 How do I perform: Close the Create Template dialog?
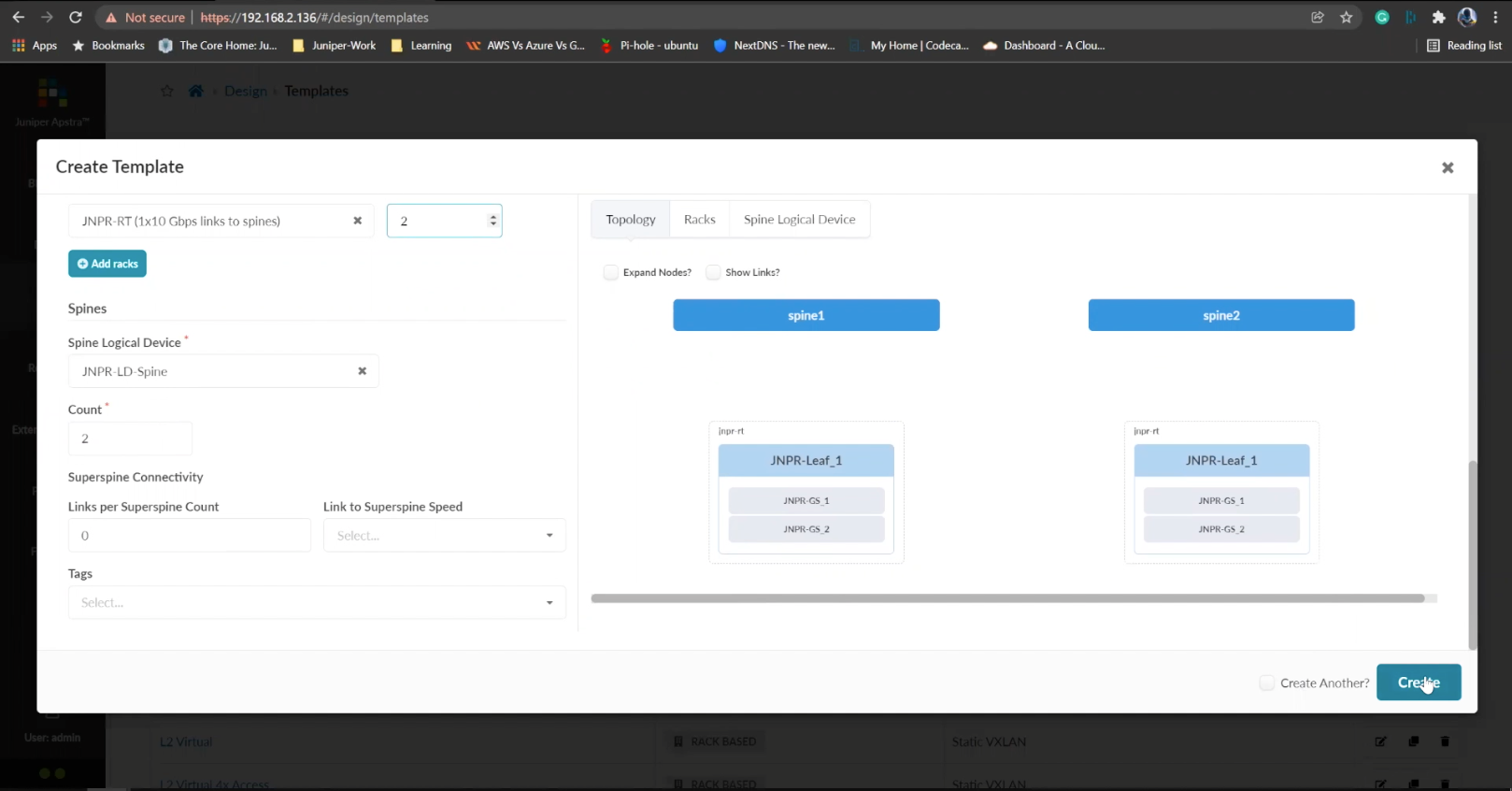[1448, 167]
